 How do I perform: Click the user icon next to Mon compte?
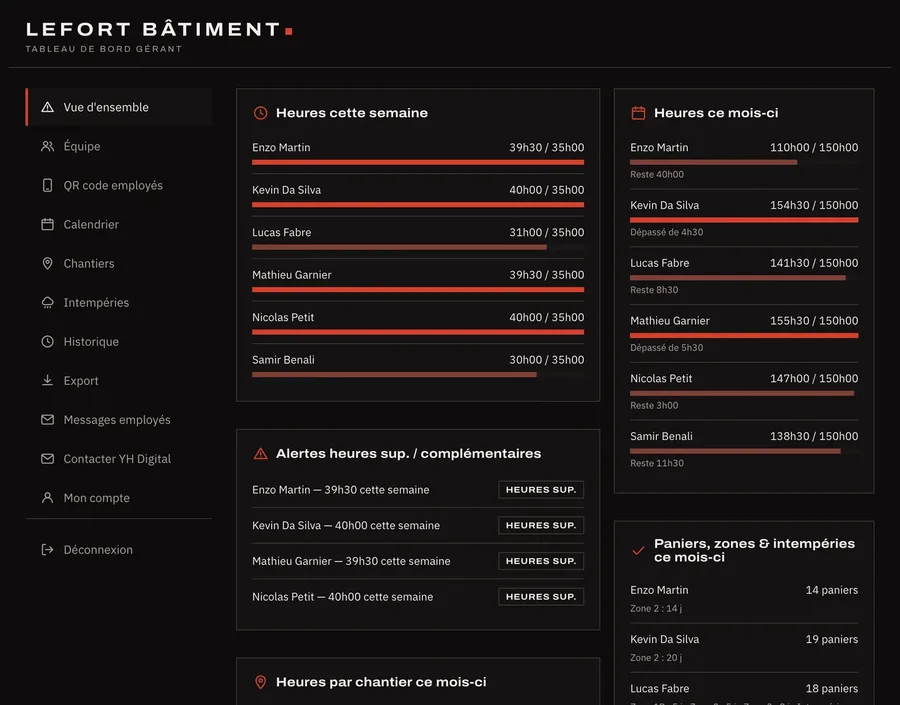[x=48, y=498]
